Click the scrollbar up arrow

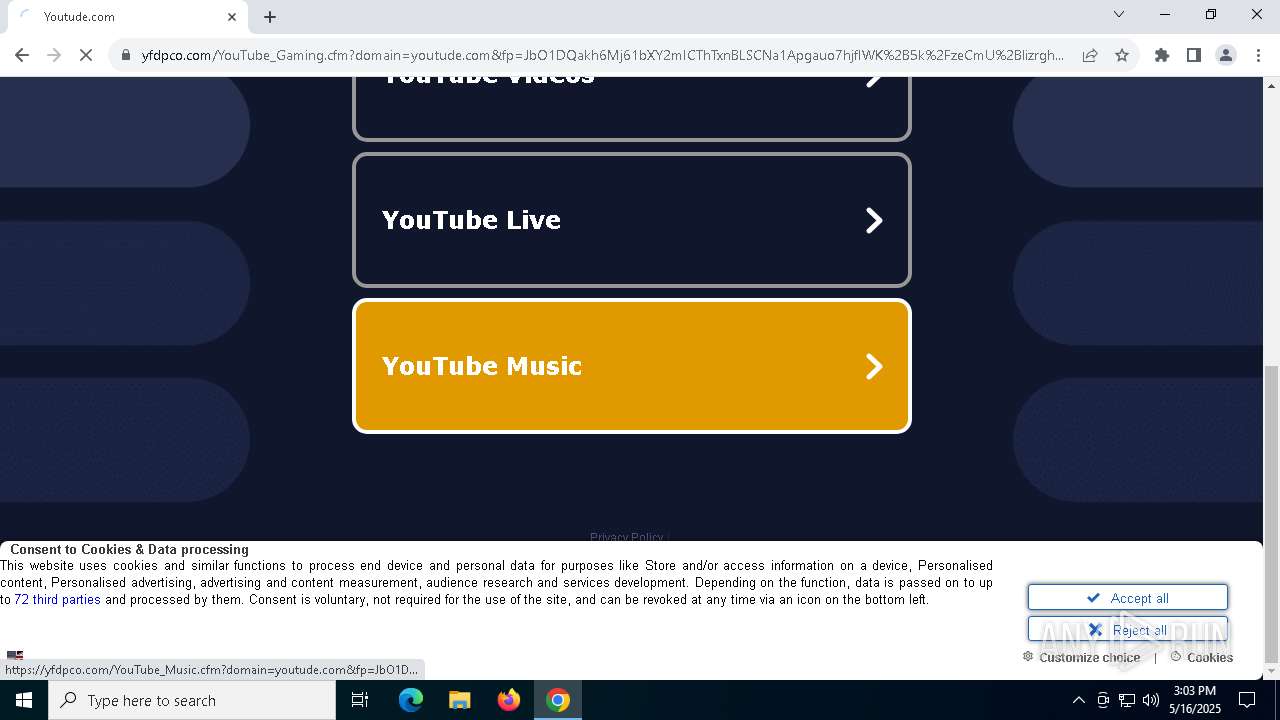point(1271,84)
